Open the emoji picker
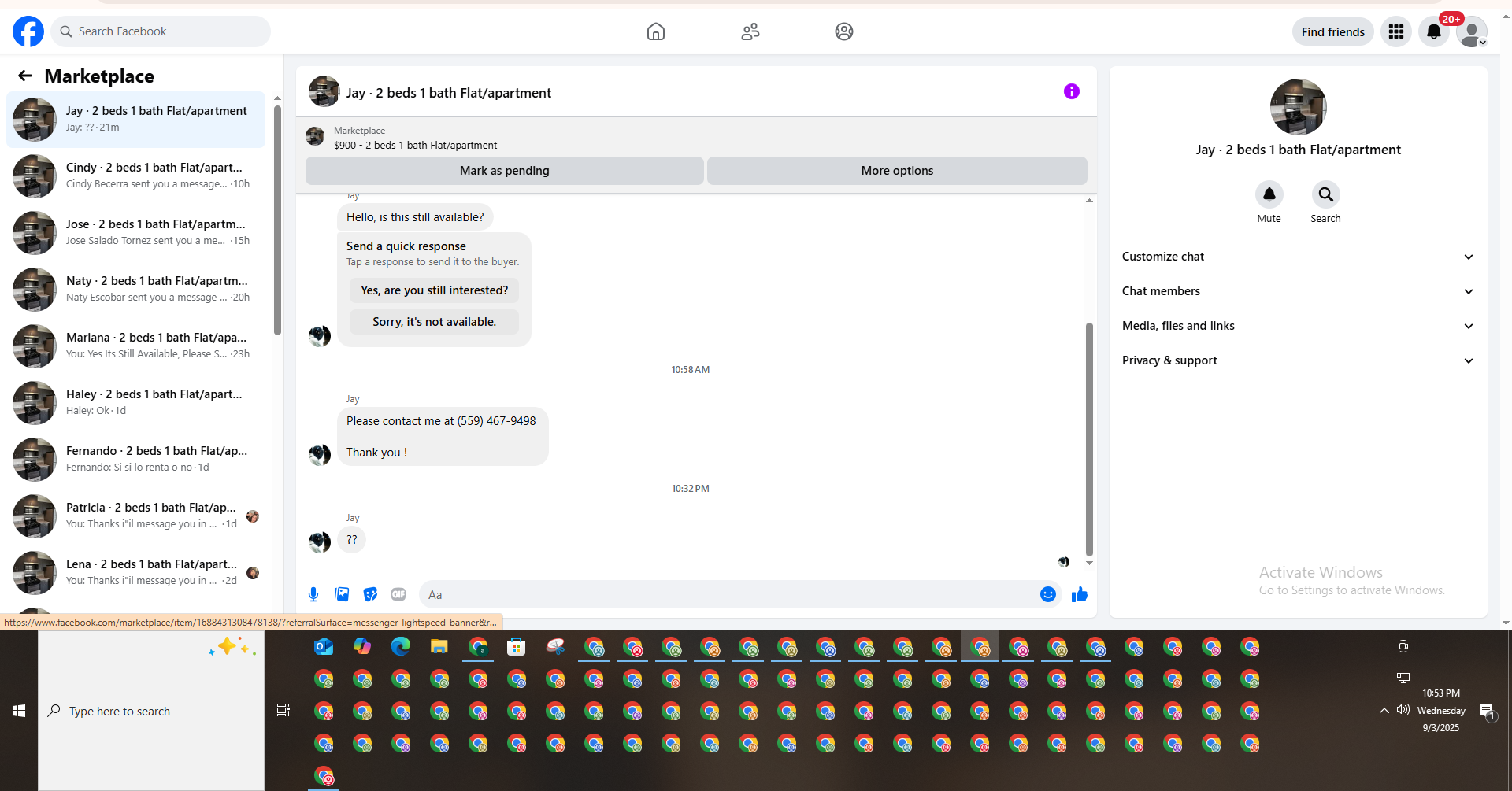Image resolution: width=1512 pixels, height=791 pixels. click(1048, 594)
